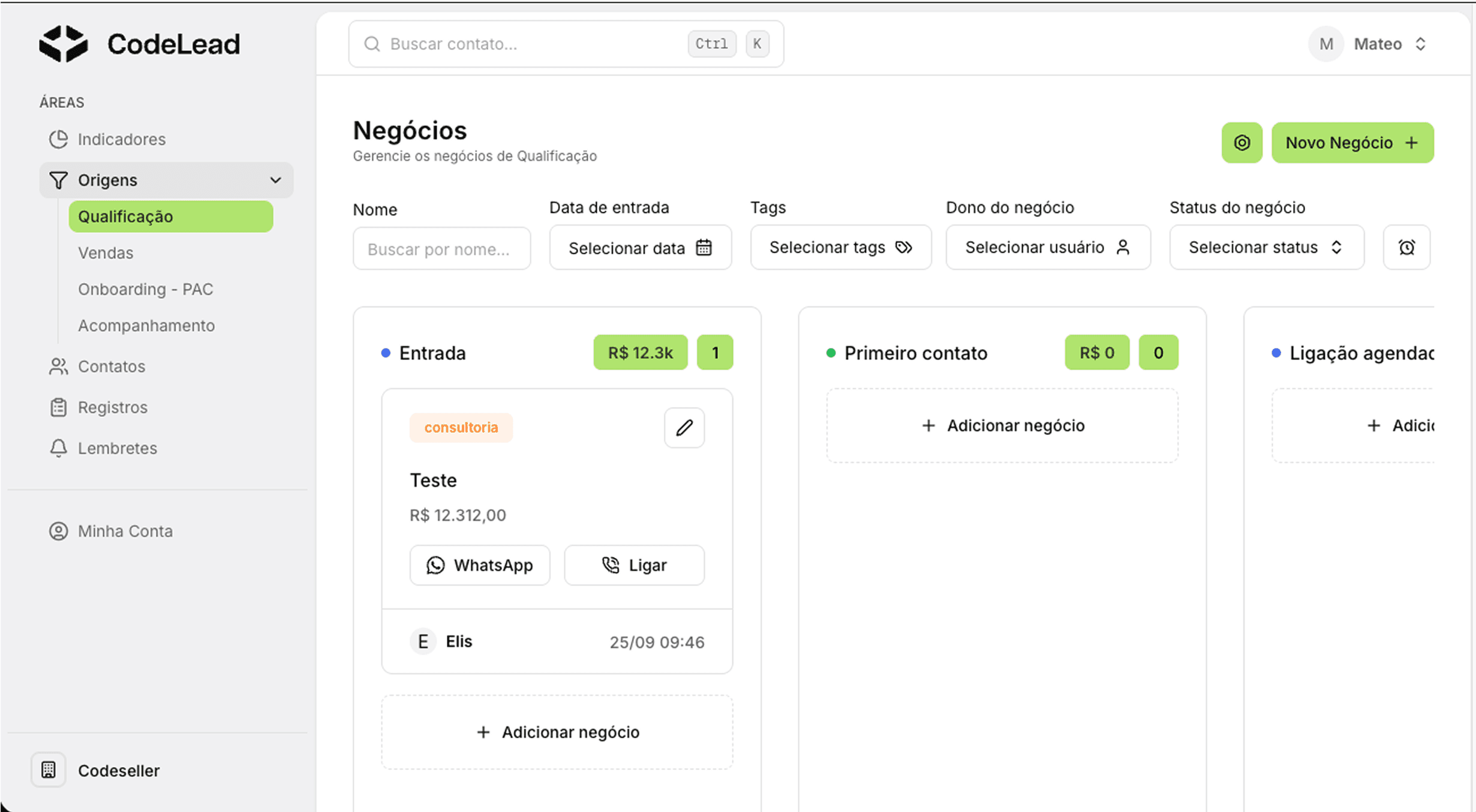Click Ligar call button
Screen dimensions: 1476x812
634,565
